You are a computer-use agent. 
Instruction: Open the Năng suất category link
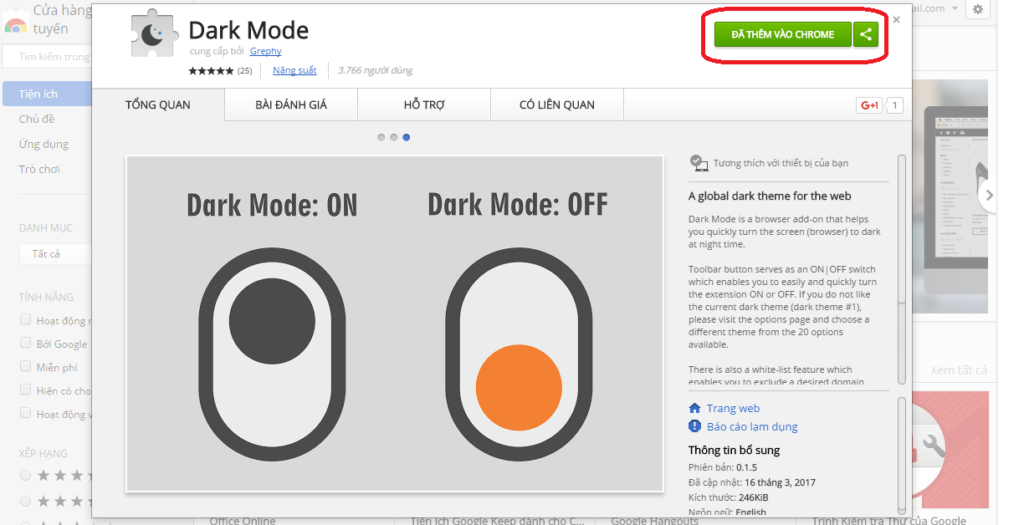coord(295,71)
